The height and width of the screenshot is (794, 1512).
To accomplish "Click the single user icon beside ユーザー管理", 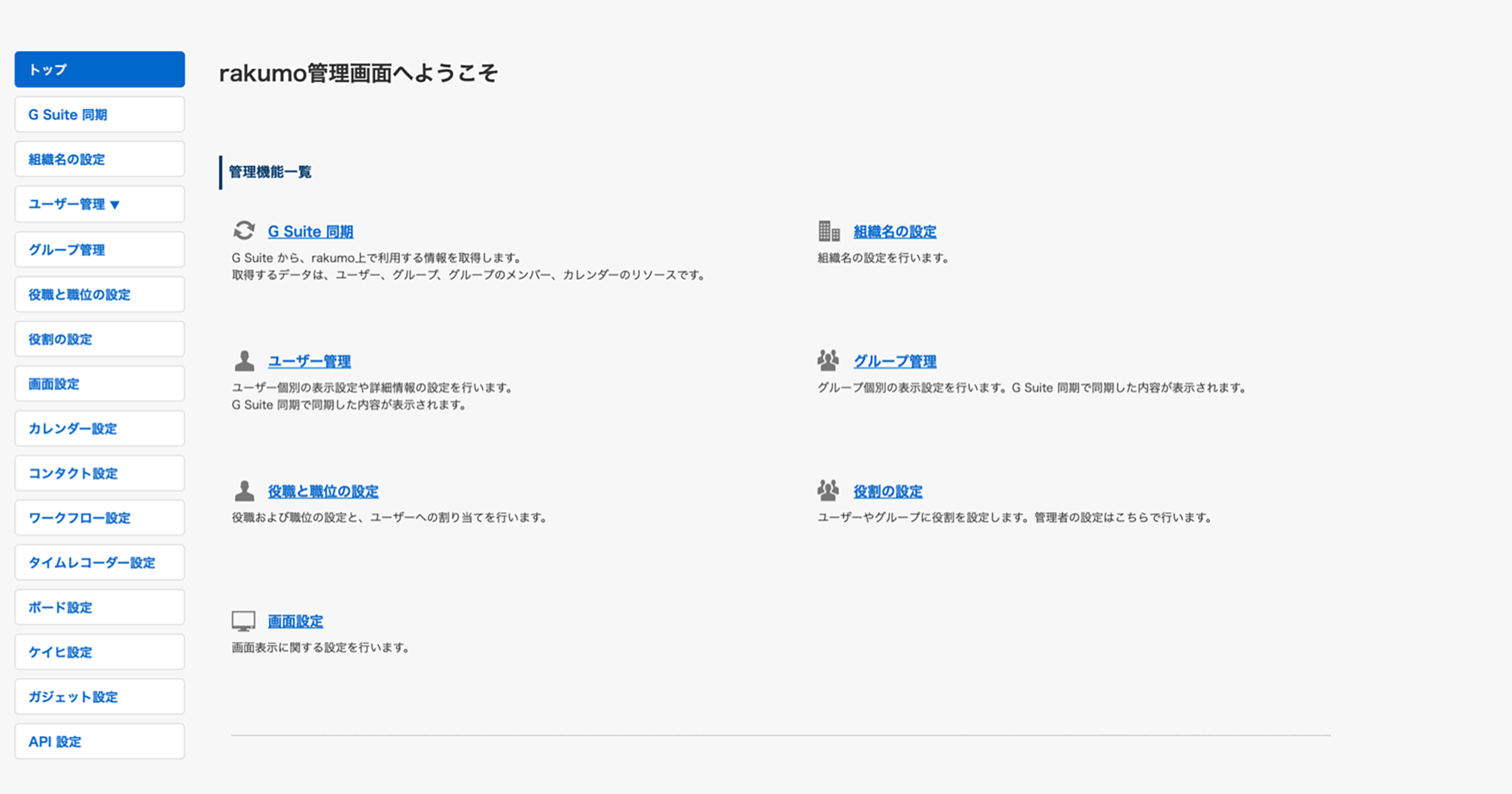I will 244,361.
